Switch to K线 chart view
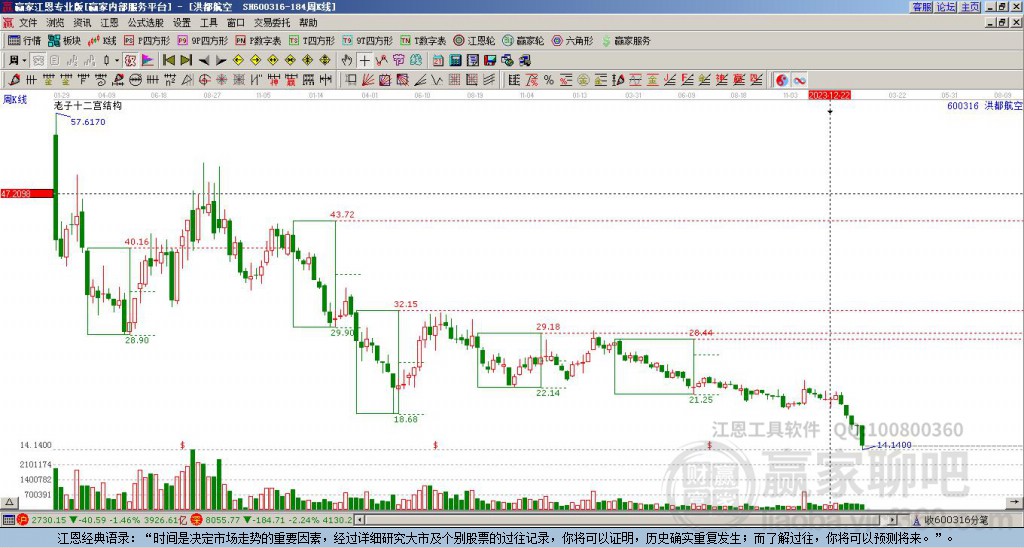This screenshot has height=548, width=1024. tap(102, 40)
